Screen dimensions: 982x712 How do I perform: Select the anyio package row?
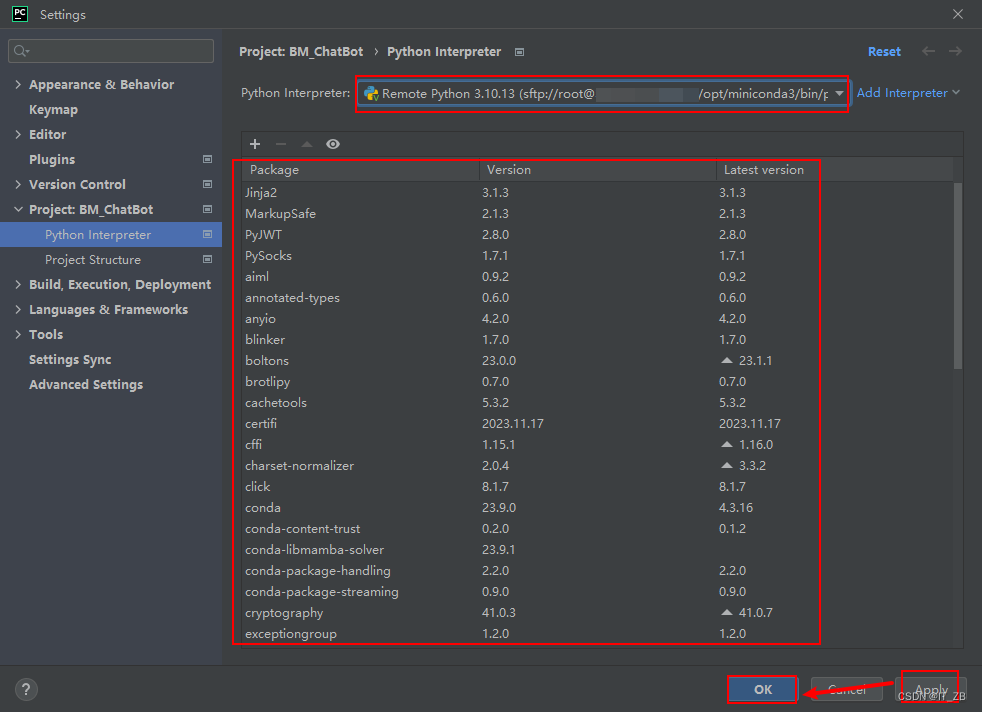pyautogui.click(x=597, y=319)
